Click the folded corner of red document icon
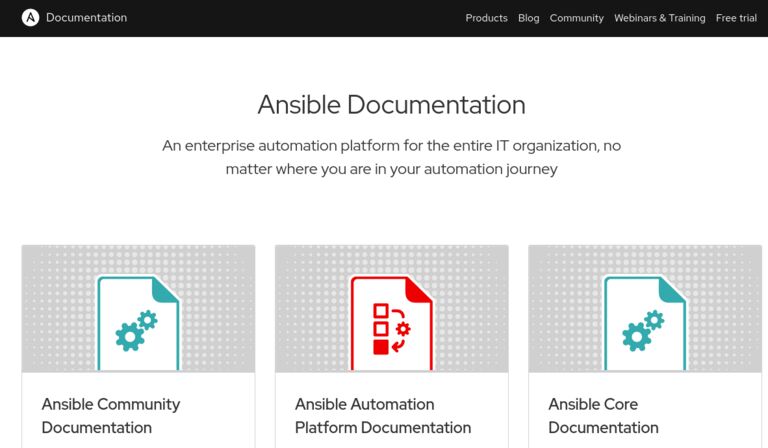 [x=419, y=290]
